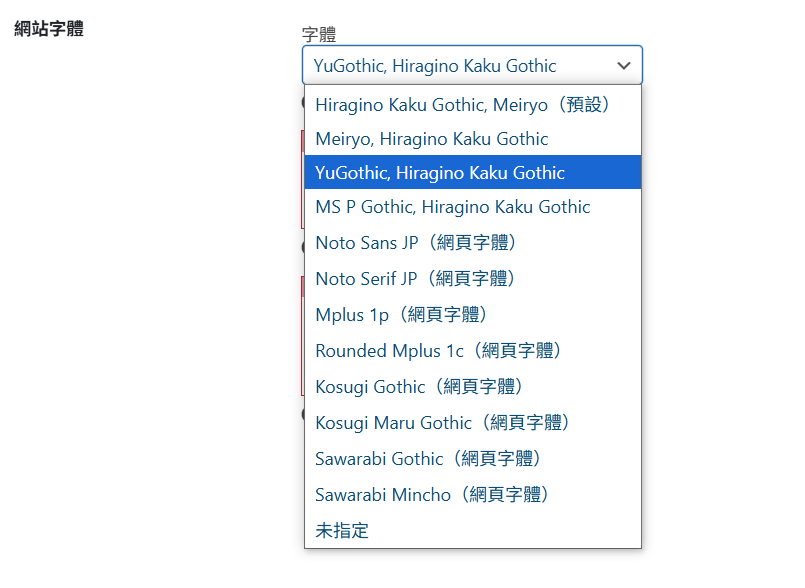Click (預設) default marker in first option
This screenshot has height=588, width=805.
pos(584,104)
